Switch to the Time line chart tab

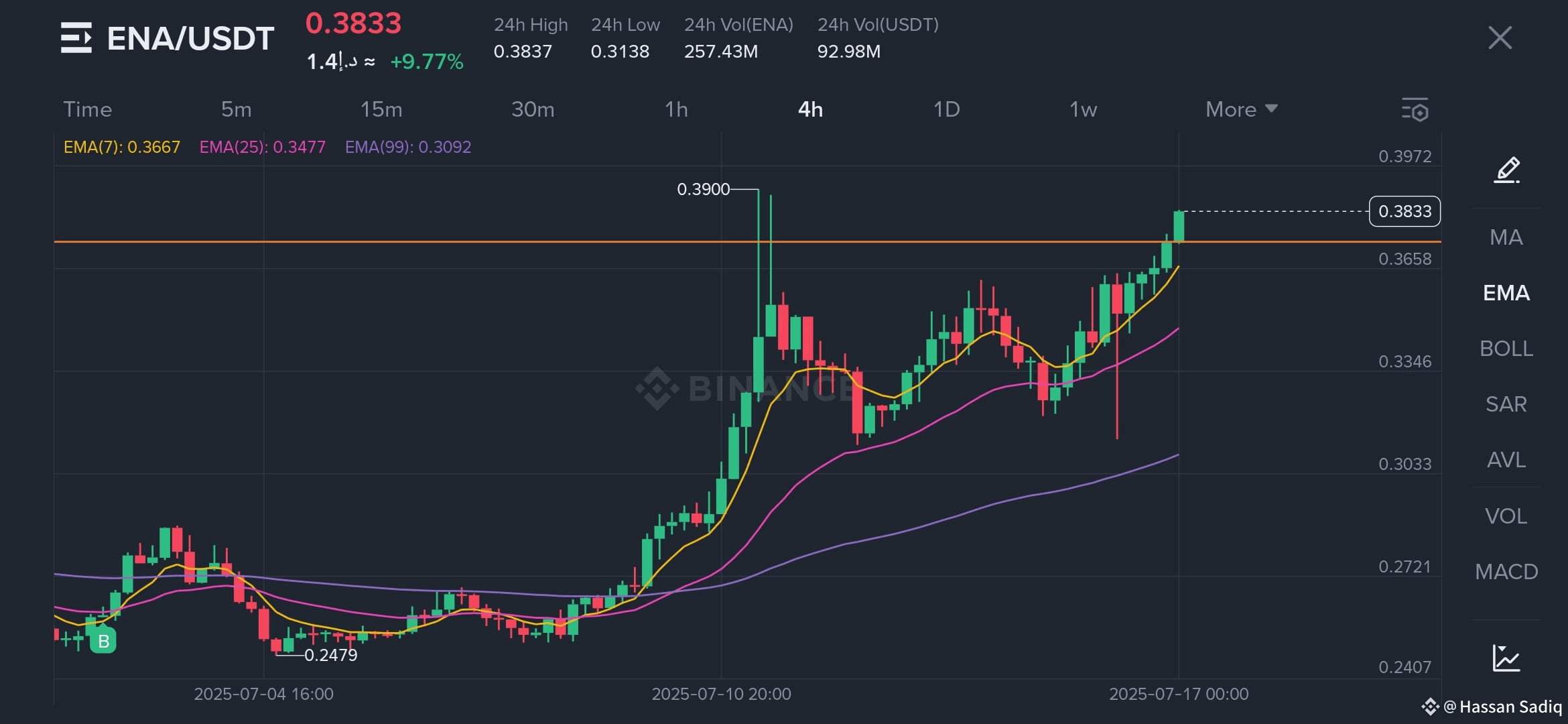(x=88, y=109)
